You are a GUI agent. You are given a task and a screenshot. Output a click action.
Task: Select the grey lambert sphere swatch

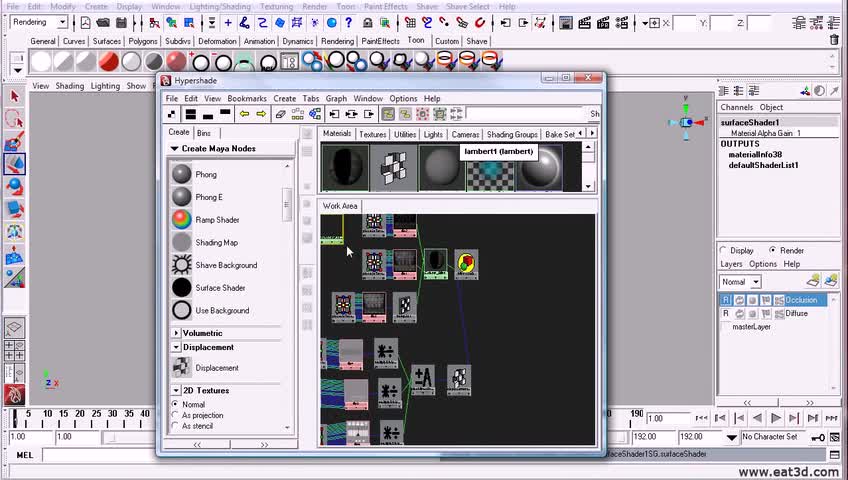pos(442,168)
